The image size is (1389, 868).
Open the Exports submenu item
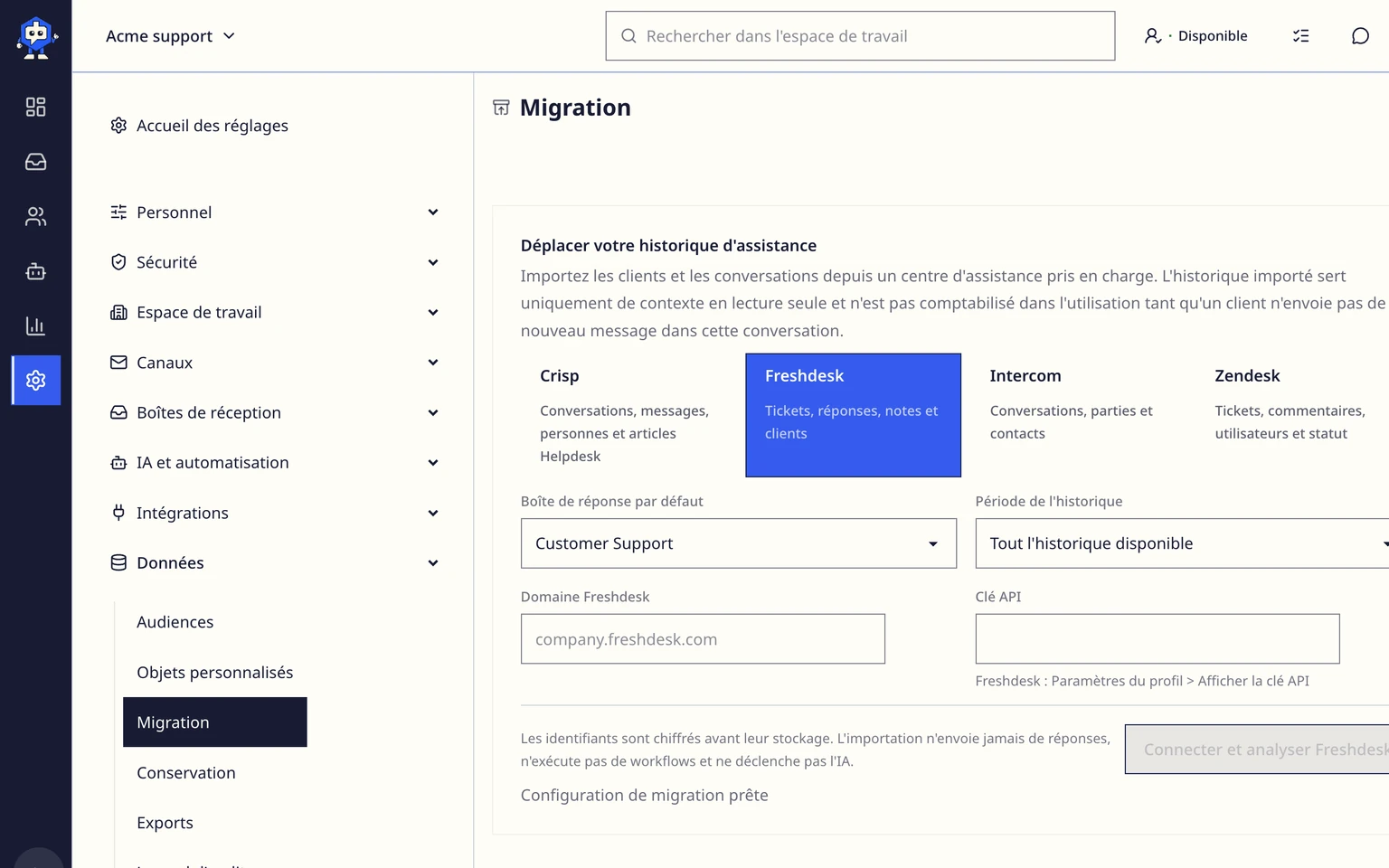point(165,823)
